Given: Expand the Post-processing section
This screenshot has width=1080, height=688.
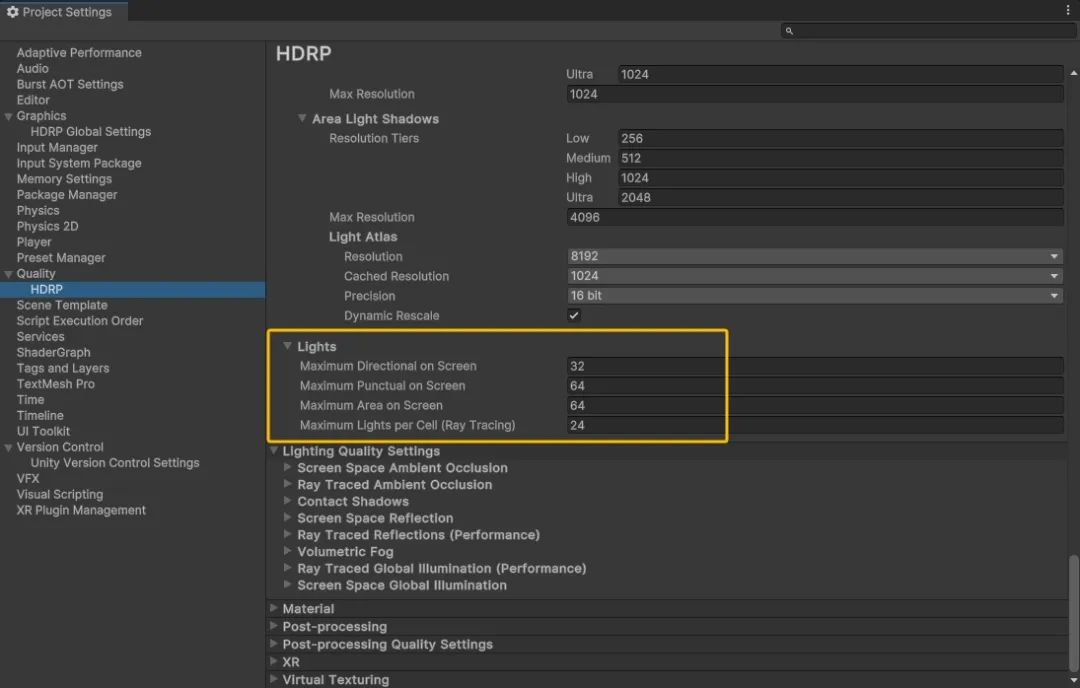Looking at the screenshot, I should pyautogui.click(x=273, y=626).
